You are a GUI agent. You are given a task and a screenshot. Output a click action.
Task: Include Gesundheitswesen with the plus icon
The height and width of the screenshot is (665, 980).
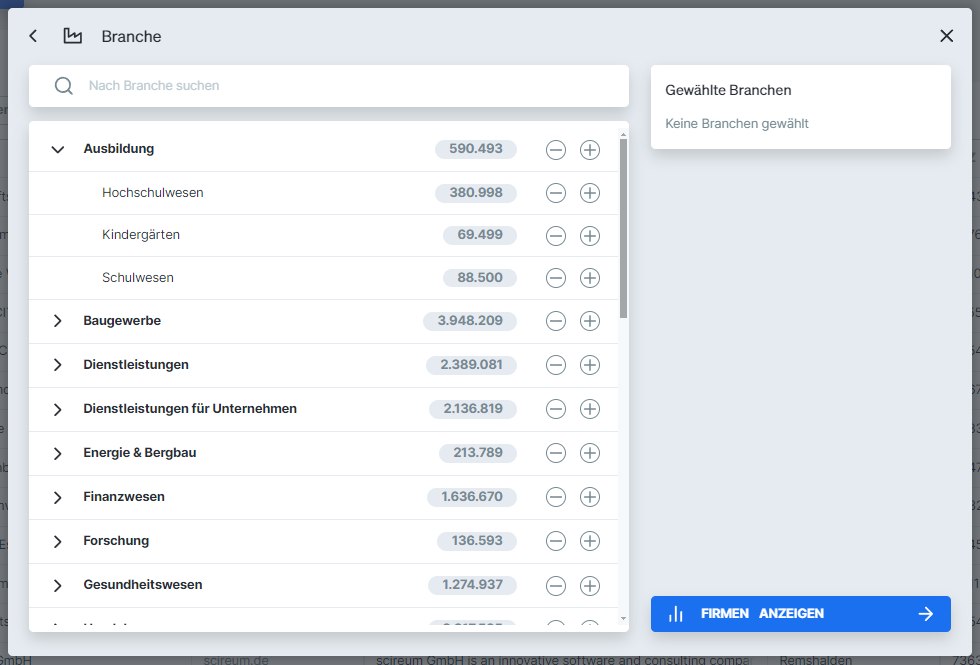pos(590,586)
